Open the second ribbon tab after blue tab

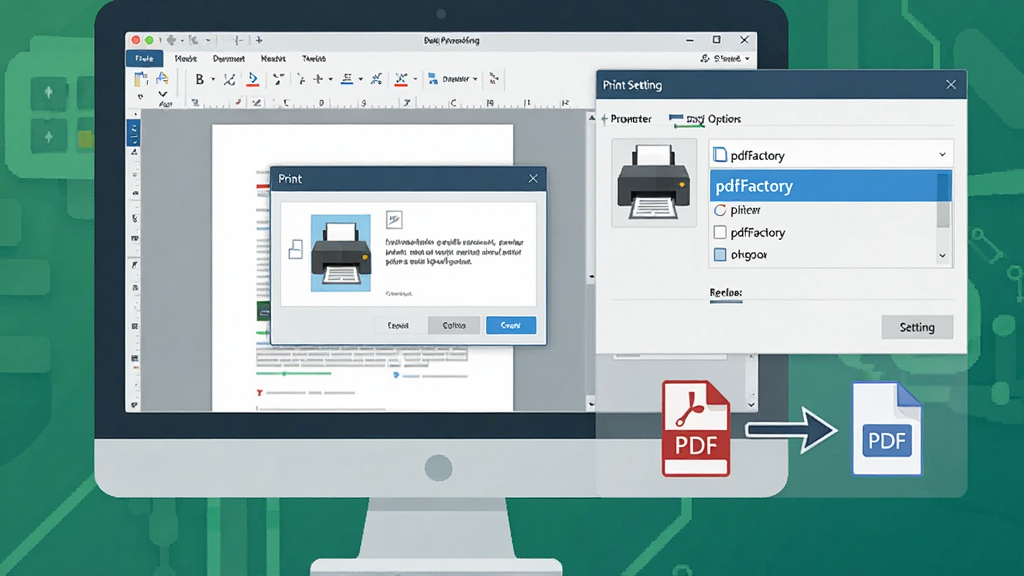coord(186,59)
